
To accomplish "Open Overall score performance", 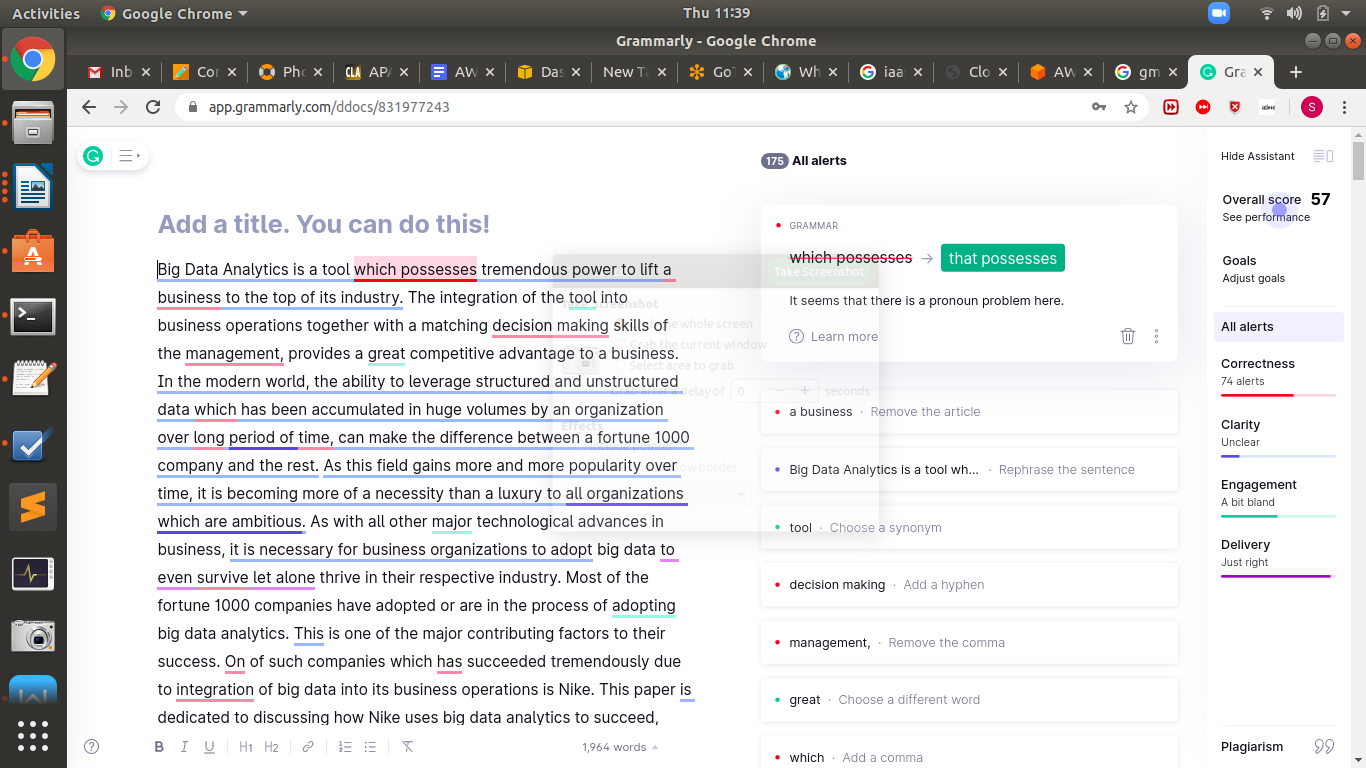I will pos(1276,207).
